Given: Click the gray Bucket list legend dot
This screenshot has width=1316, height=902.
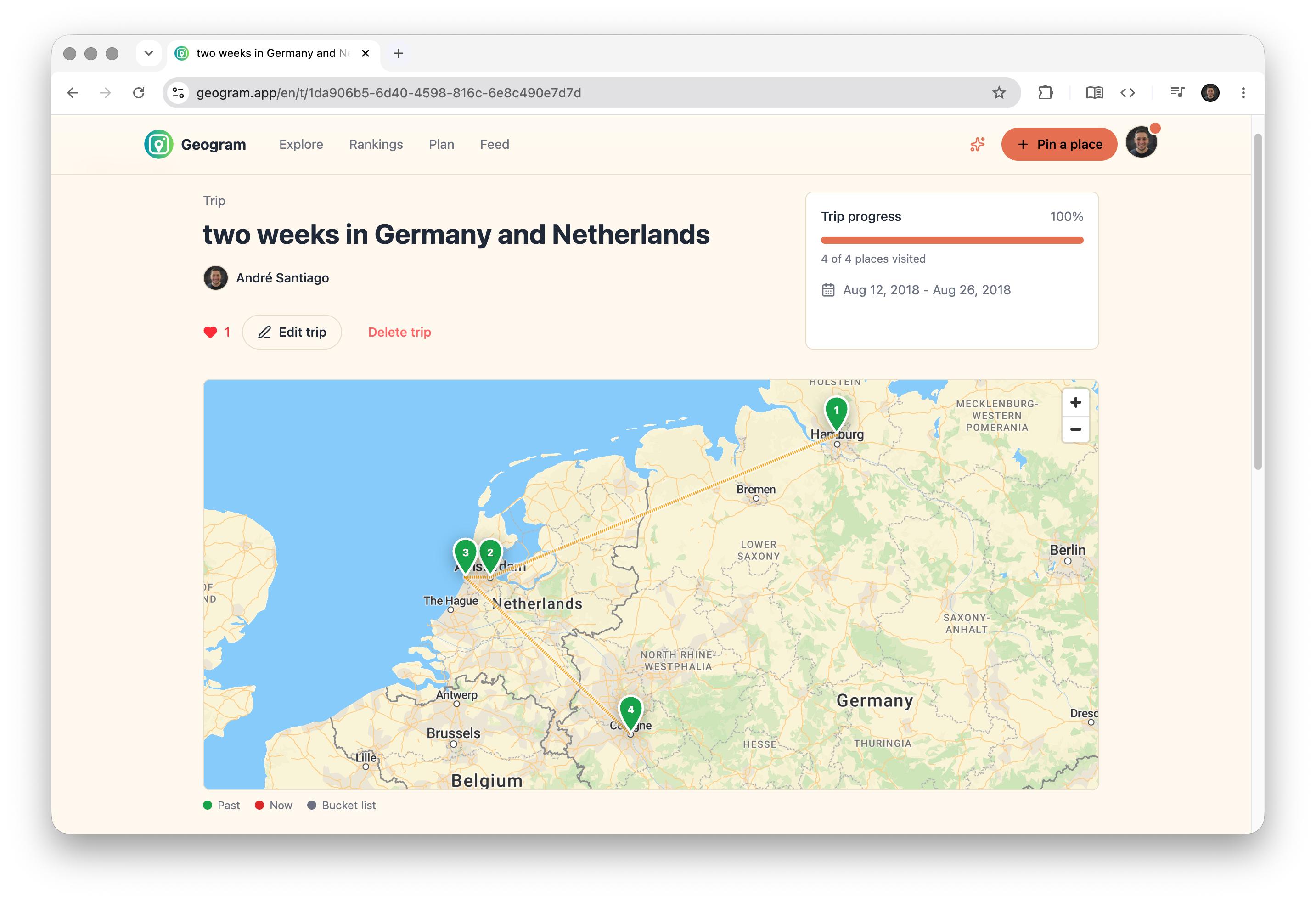Looking at the screenshot, I should point(311,805).
